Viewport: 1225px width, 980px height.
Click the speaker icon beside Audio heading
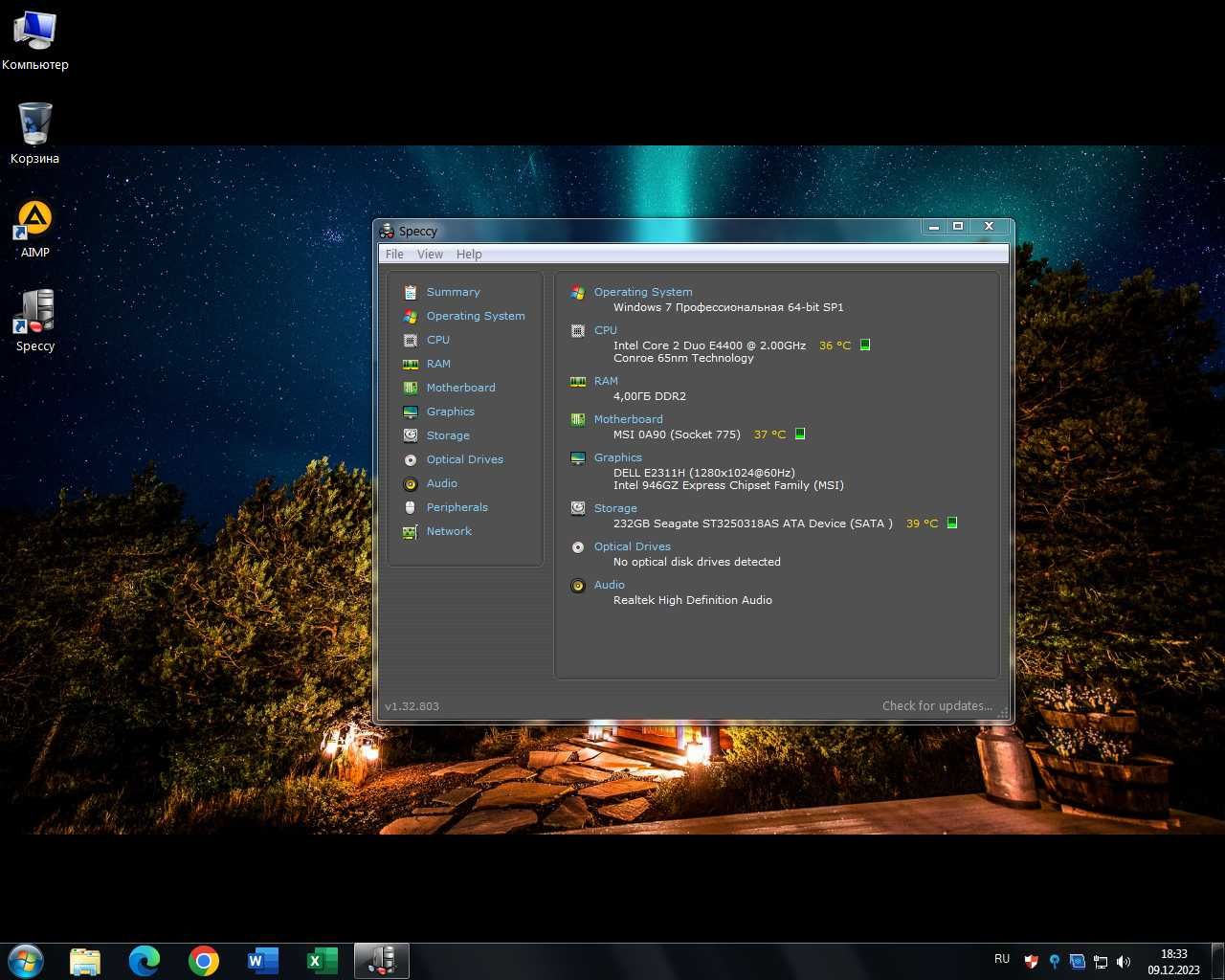578,586
